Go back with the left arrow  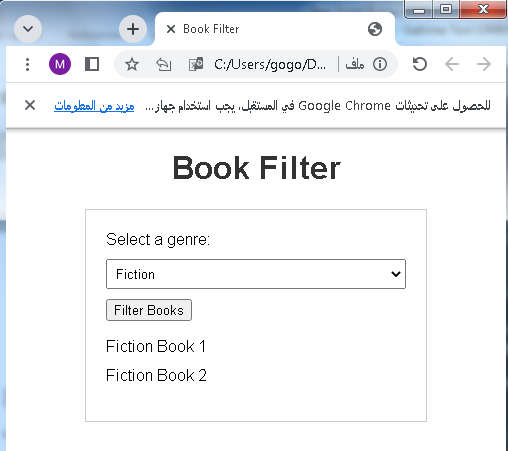(452, 64)
